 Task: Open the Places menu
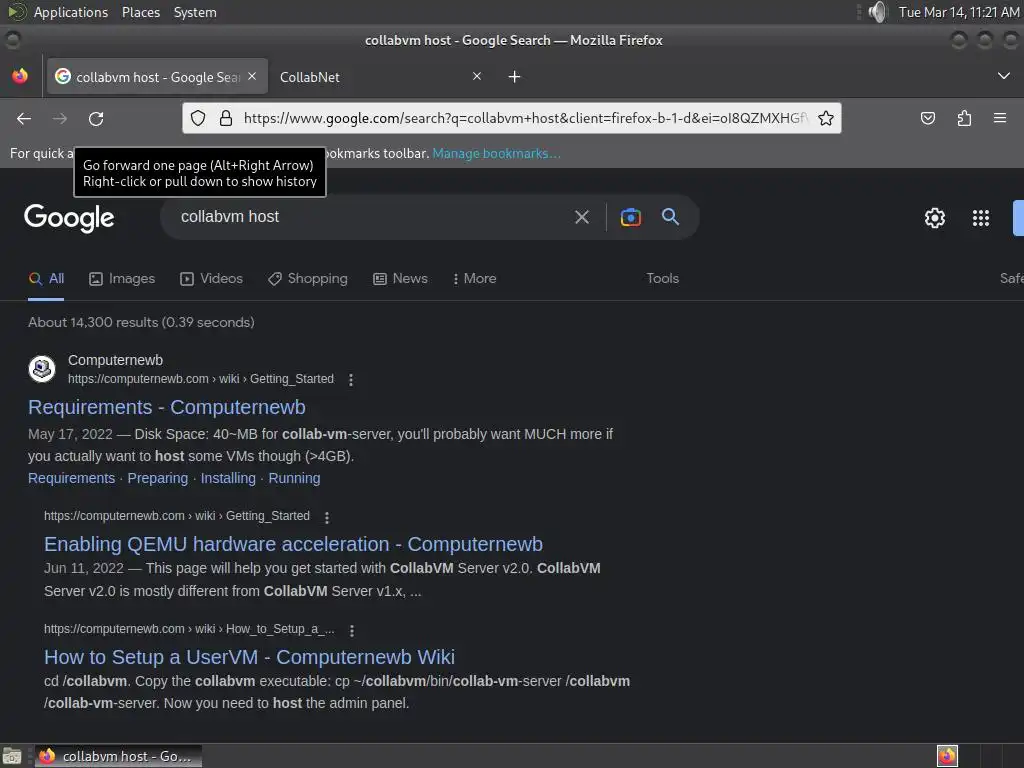pos(141,12)
